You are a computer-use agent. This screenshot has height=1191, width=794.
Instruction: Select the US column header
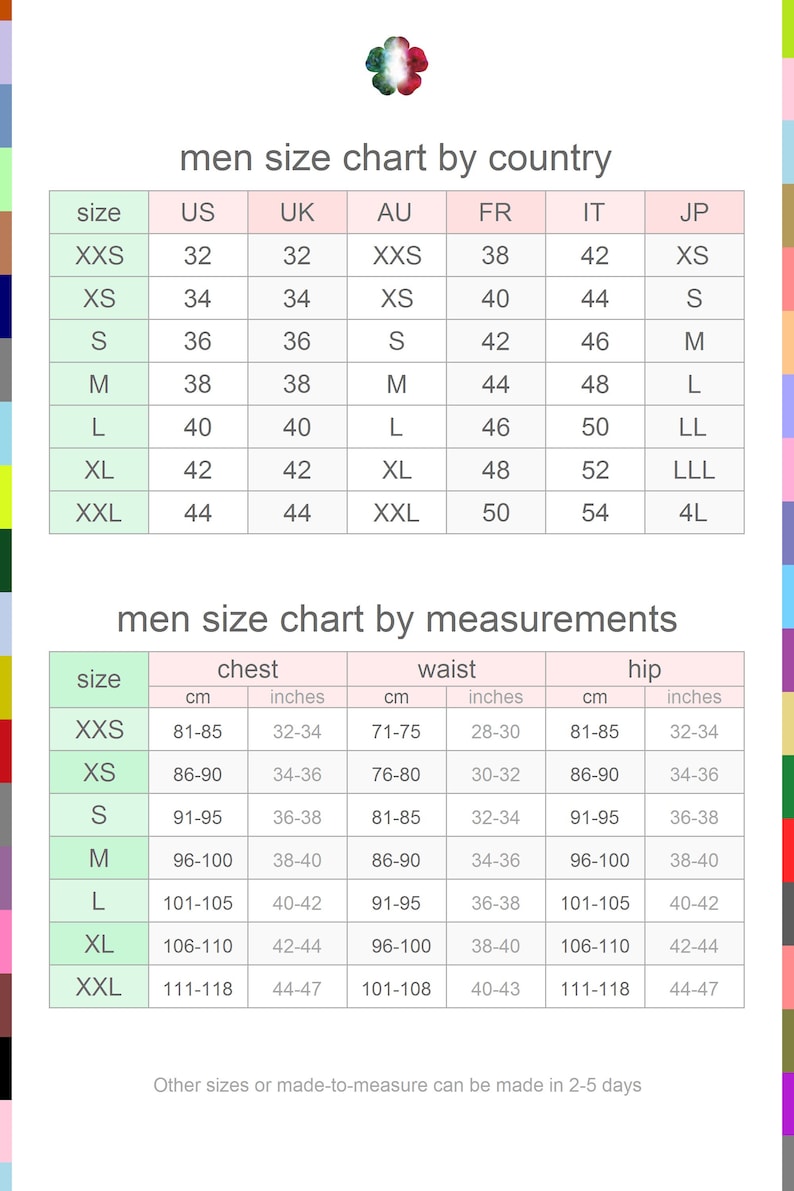coord(198,212)
